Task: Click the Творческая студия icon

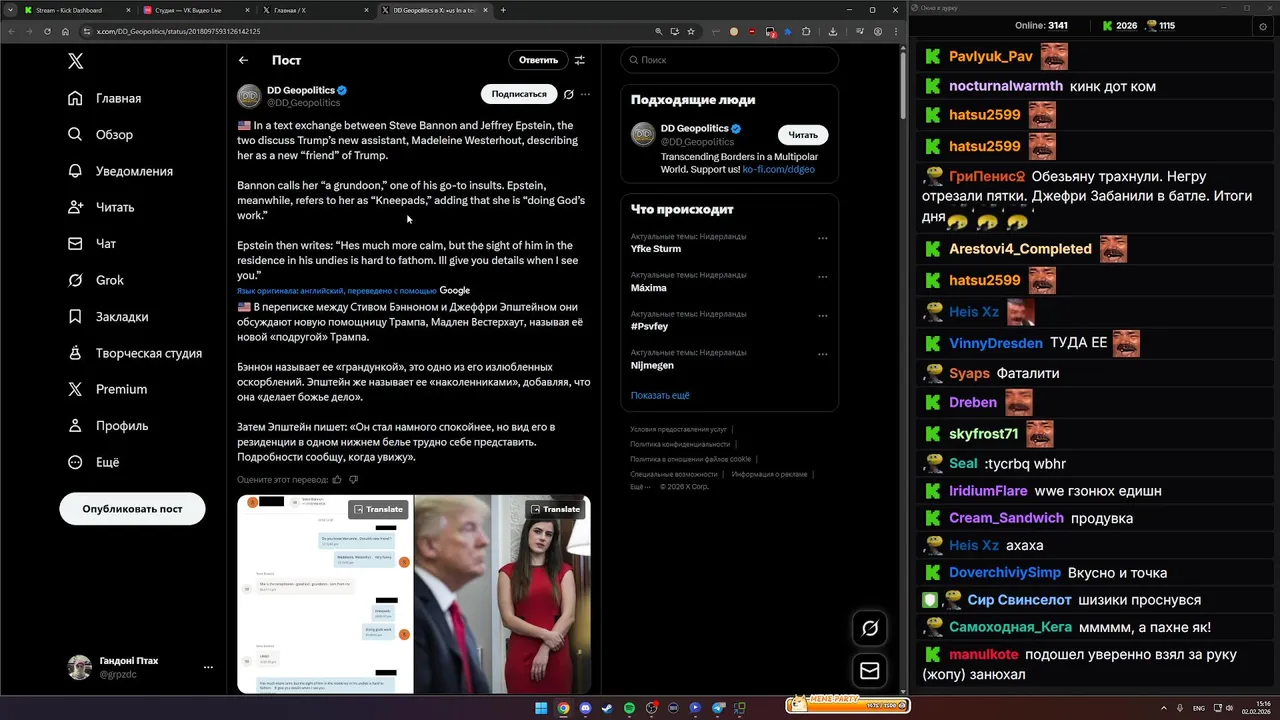Action: click(x=75, y=353)
